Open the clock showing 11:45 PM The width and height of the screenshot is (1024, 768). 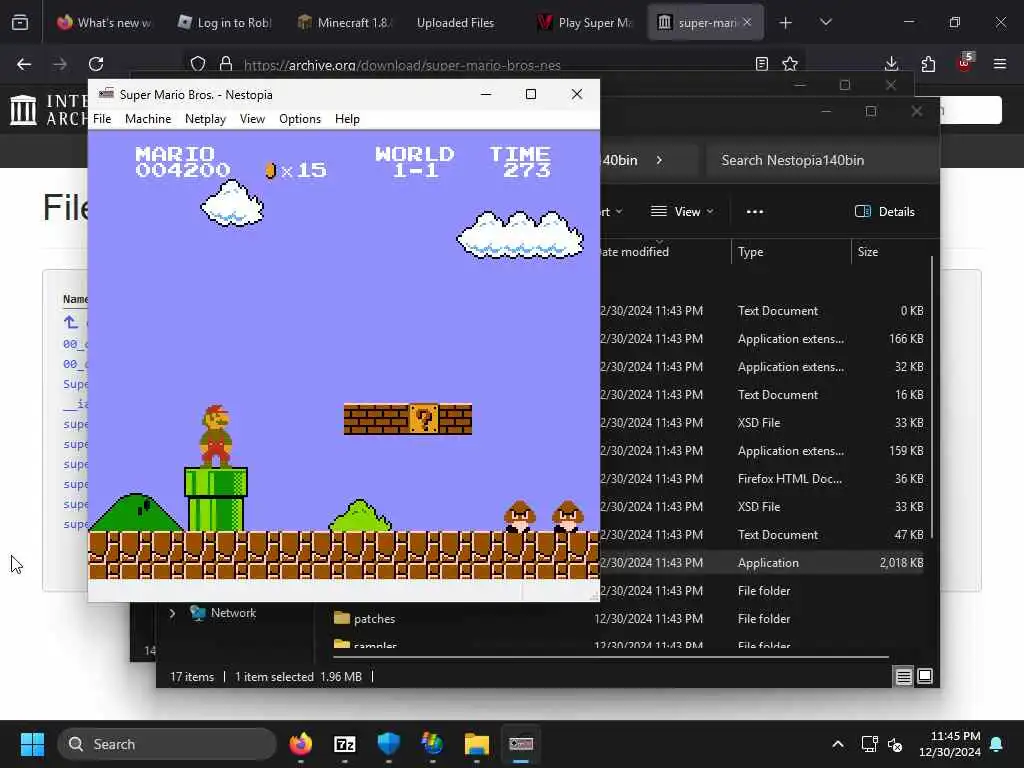click(x=950, y=744)
